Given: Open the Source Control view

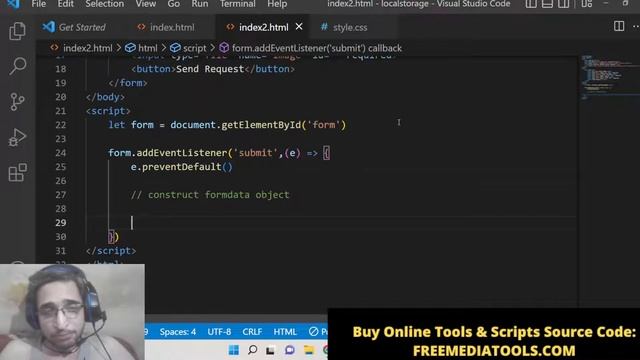Looking at the screenshot, I should [17, 102].
